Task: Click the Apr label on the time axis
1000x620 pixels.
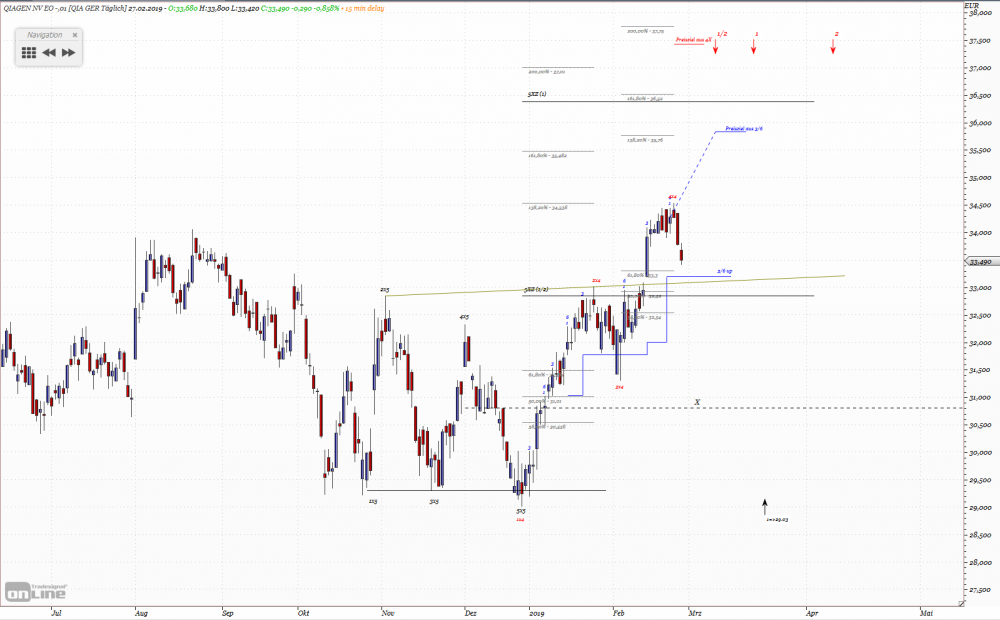Action: [812, 613]
